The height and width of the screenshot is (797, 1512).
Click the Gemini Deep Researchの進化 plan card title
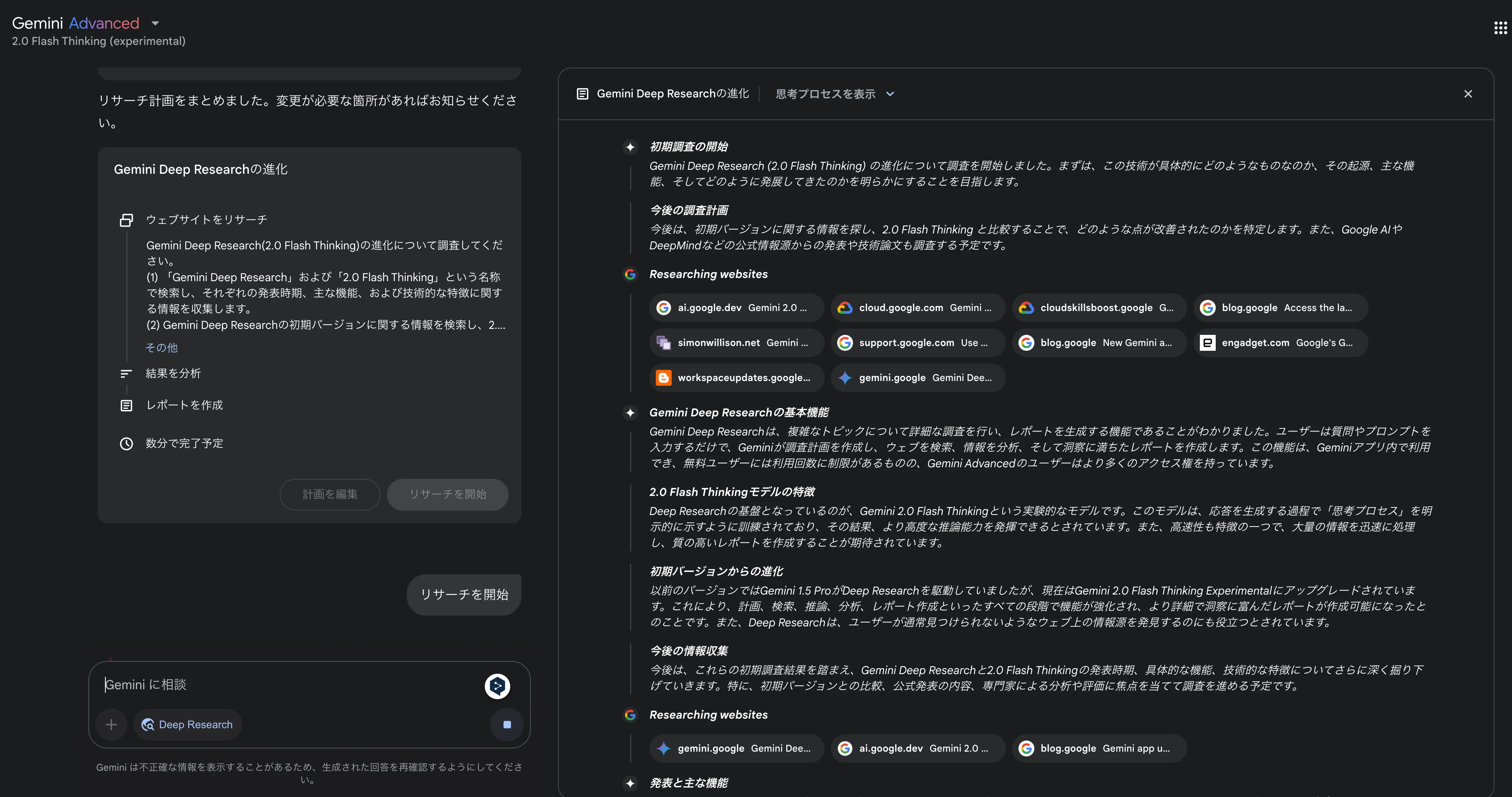point(201,169)
